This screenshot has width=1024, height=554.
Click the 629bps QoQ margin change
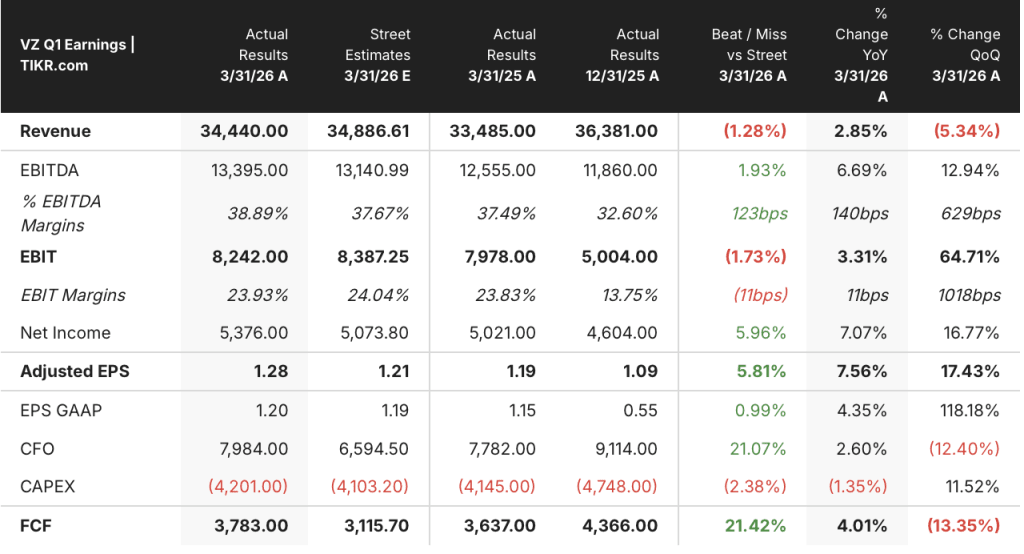tap(971, 214)
